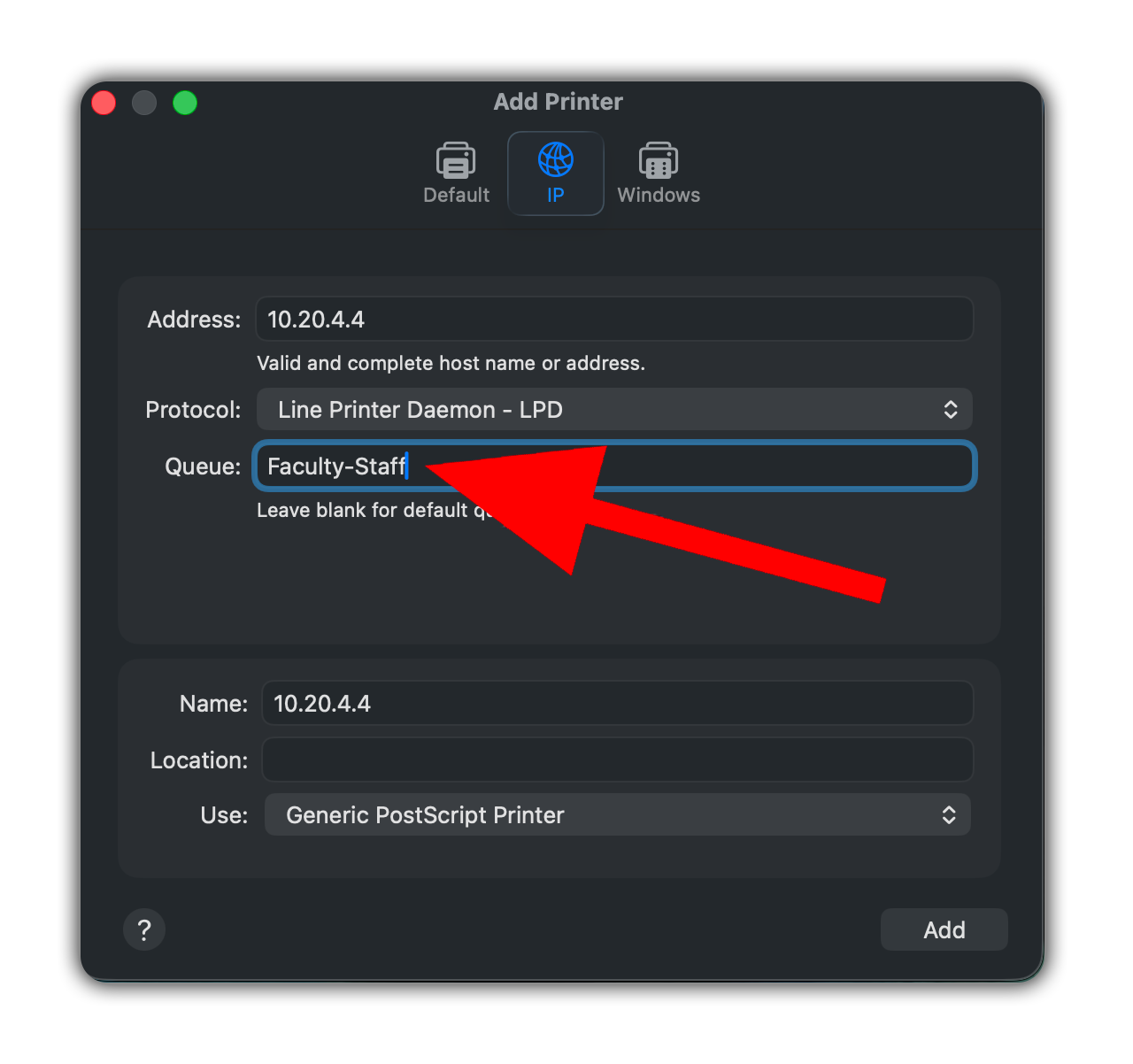Click the Protocol dropdown chevron arrows
The height and width of the screenshot is (1064, 1133).
click(951, 409)
